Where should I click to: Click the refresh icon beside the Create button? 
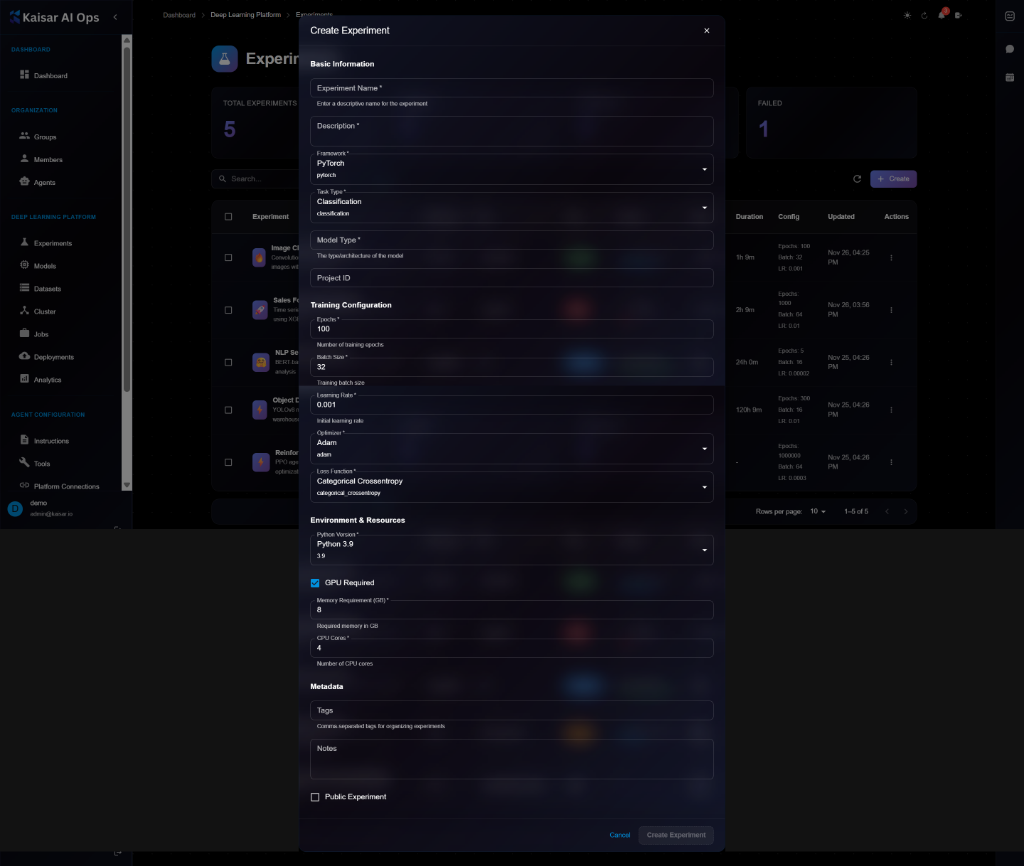857,179
